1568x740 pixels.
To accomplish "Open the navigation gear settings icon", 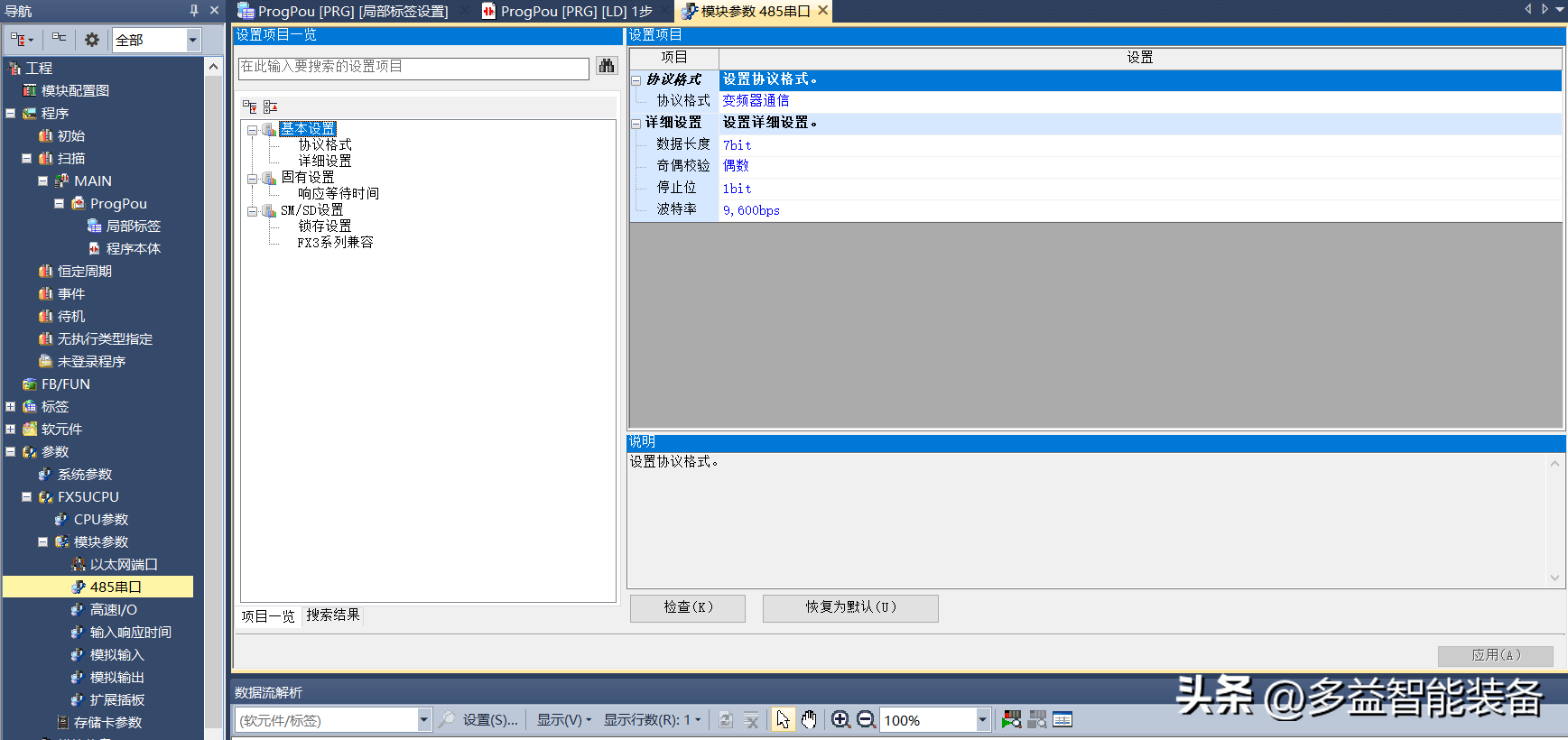I will (92, 40).
